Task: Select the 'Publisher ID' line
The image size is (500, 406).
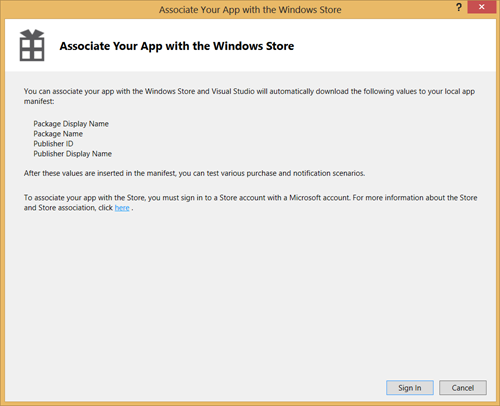Action: click(x=53, y=144)
